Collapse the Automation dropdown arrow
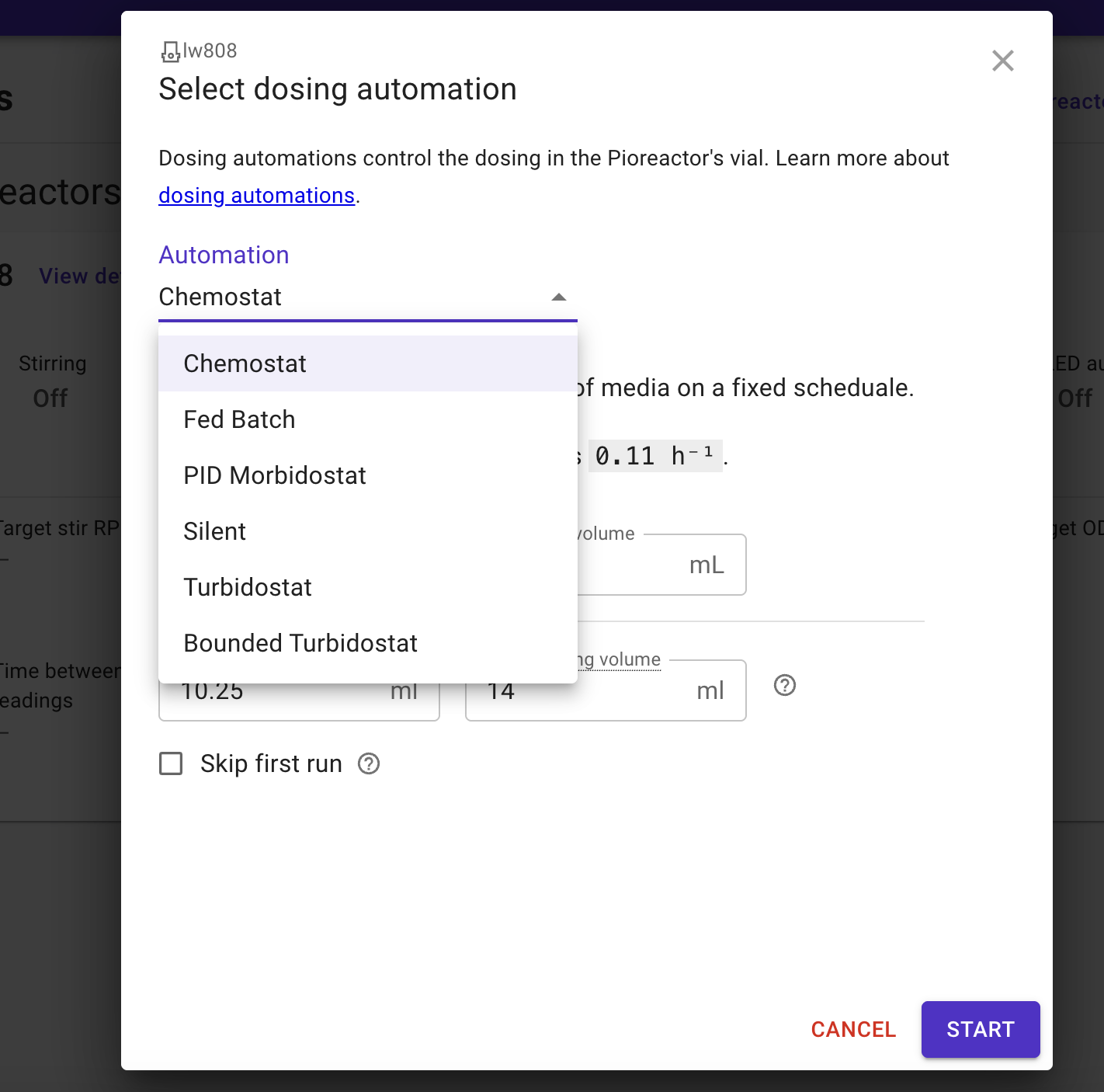Viewport: 1104px width, 1092px height. click(558, 297)
